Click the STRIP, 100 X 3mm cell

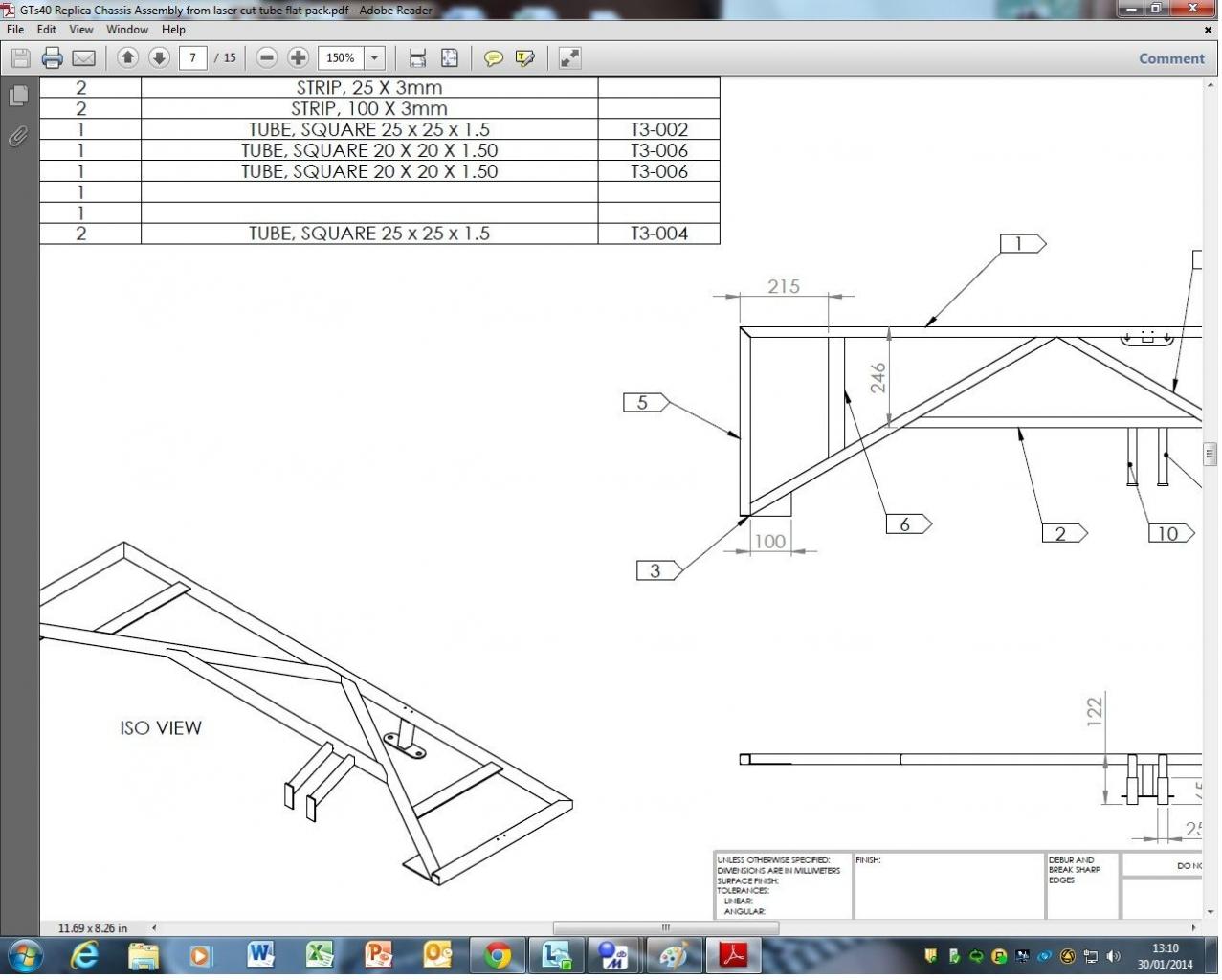coord(369,108)
